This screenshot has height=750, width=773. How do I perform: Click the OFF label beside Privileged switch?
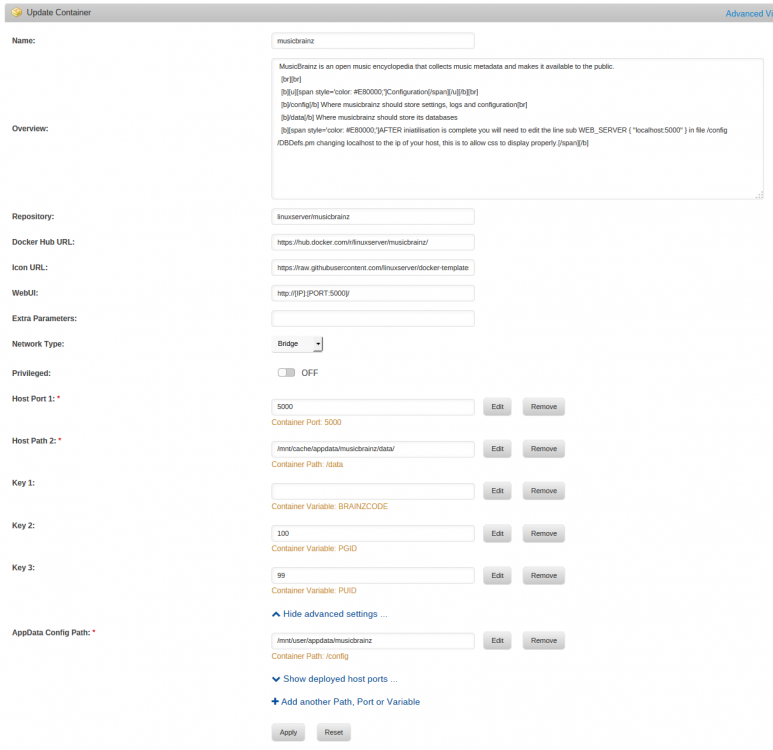pos(310,373)
